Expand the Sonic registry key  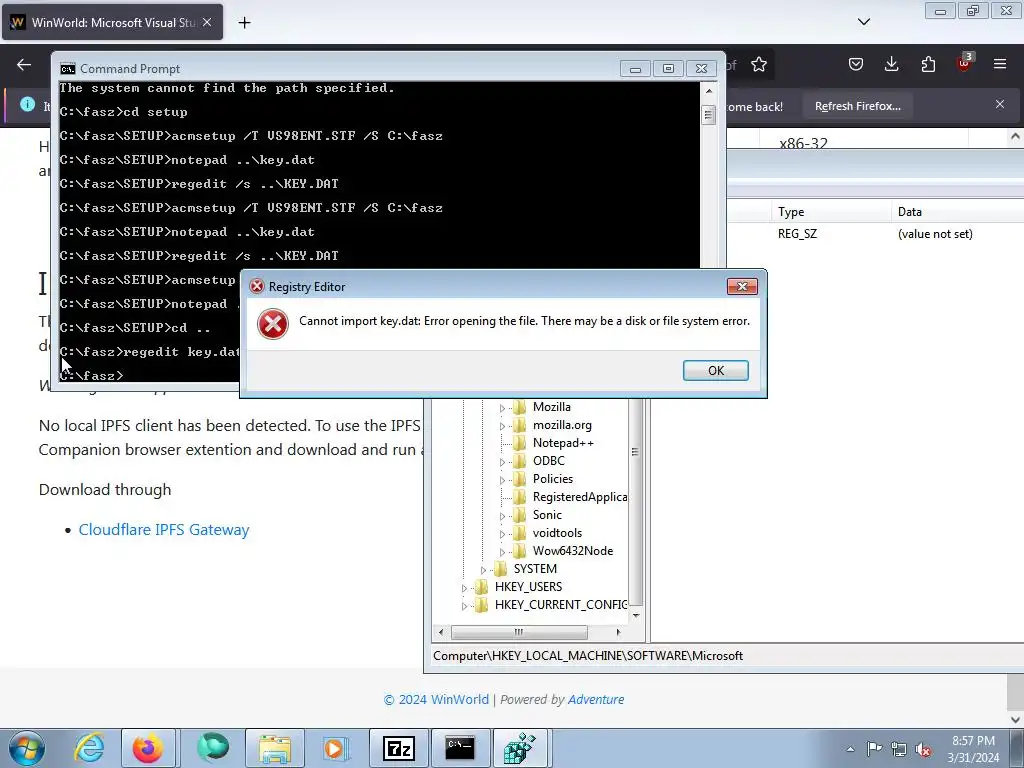coord(502,516)
